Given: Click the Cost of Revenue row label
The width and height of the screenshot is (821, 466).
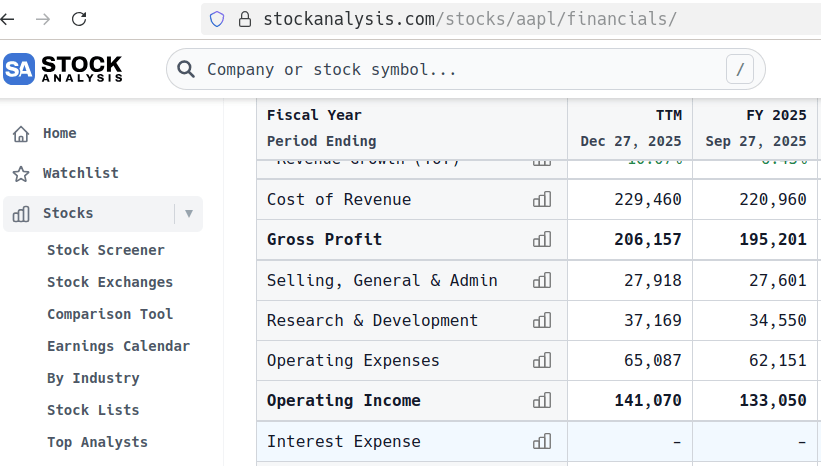Looking at the screenshot, I should click(x=339, y=199).
